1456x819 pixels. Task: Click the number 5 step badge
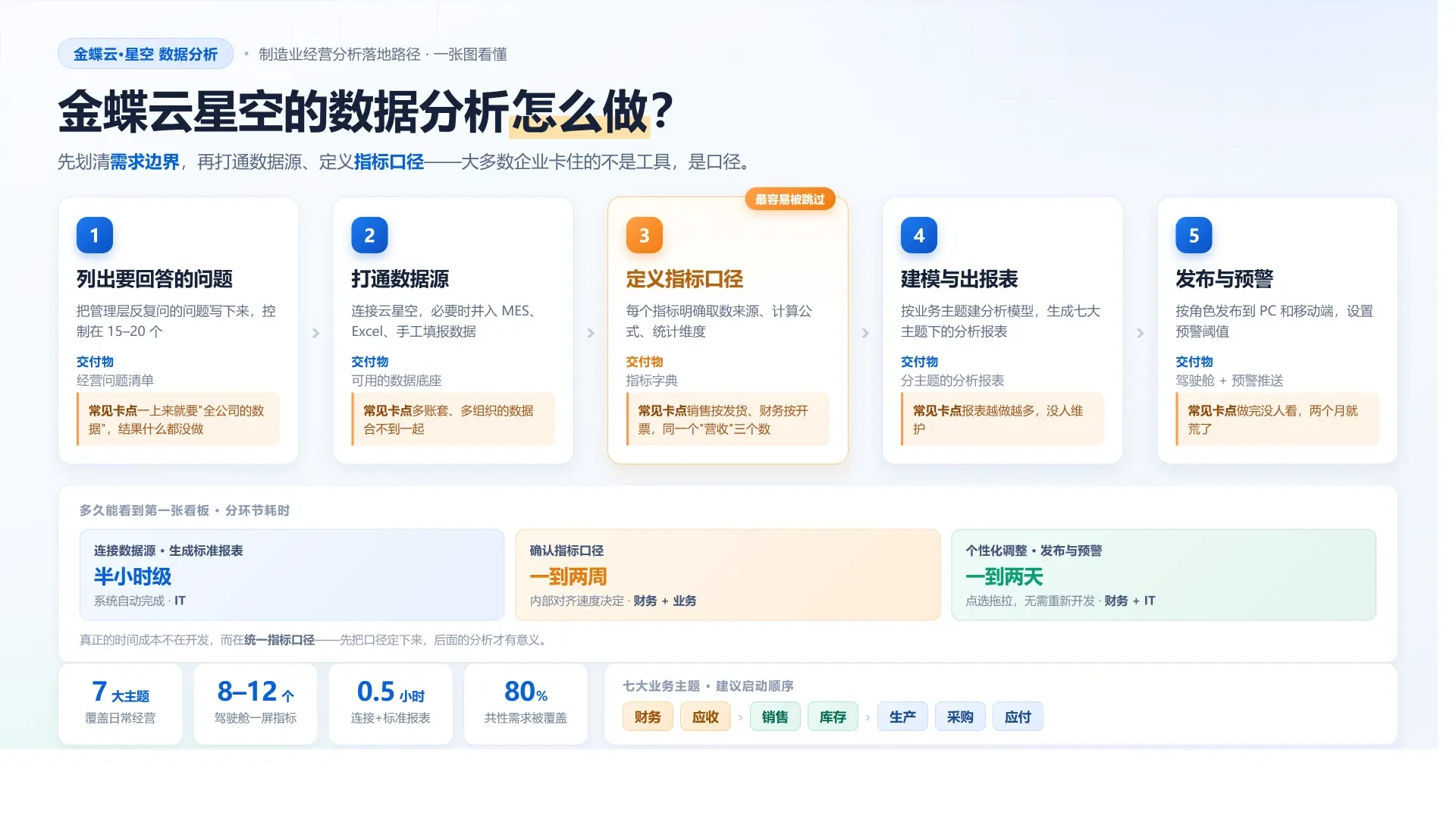pyautogui.click(x=1194, y=235)
